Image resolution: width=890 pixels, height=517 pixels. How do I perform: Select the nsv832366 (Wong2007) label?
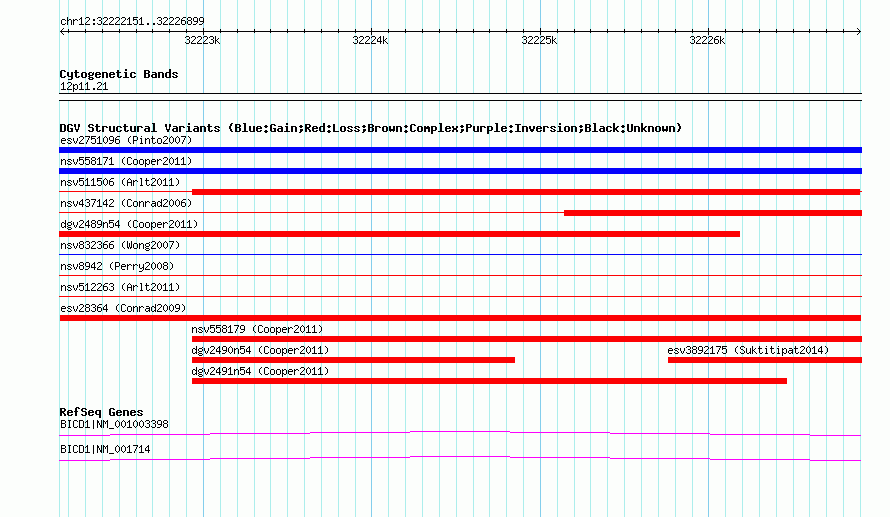point(120,245)
